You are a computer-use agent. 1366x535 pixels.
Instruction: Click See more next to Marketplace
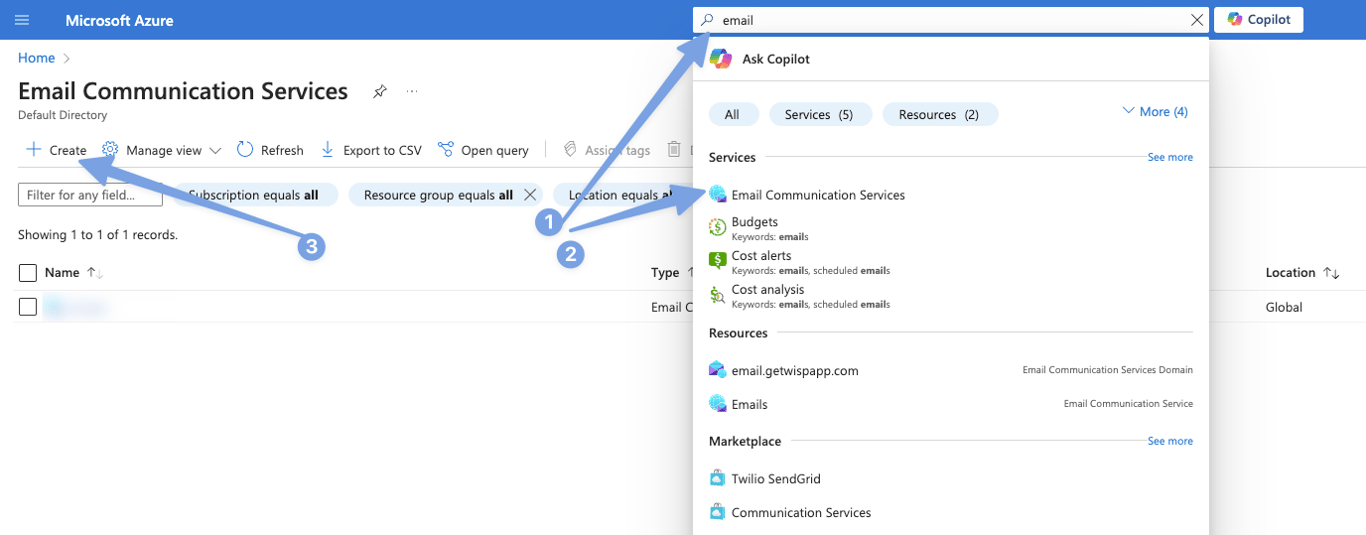click(x=1170, y=441)
